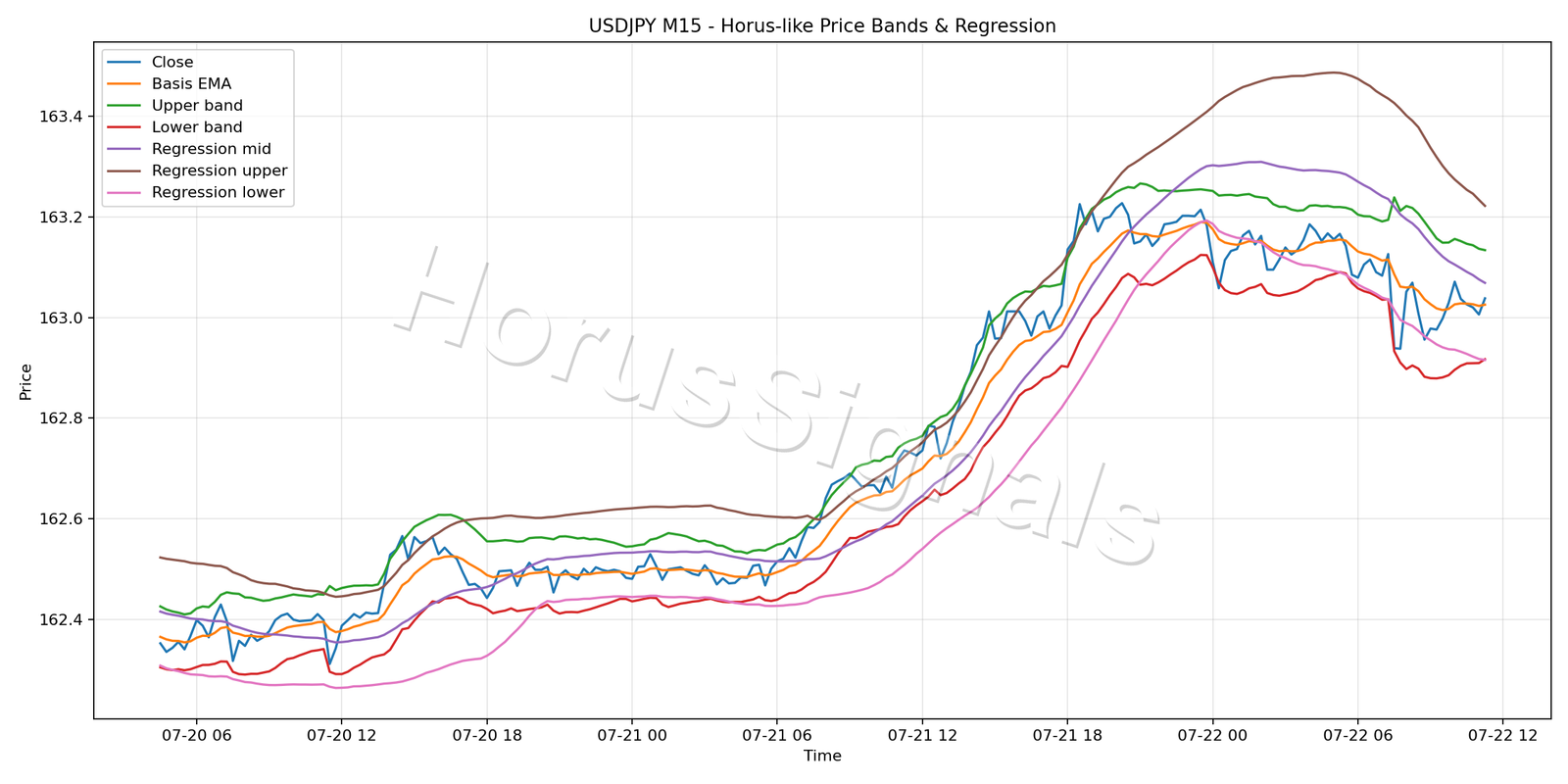Click the 'Basis EMA' legend label

coord(191,84)
